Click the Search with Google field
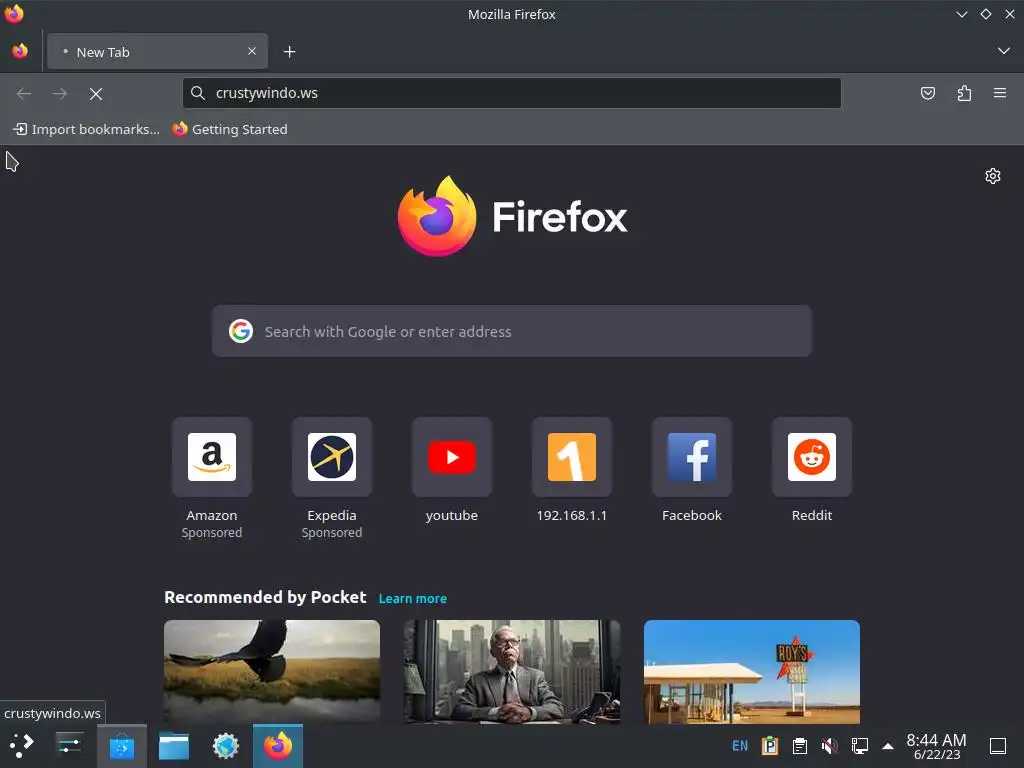Image resolution: width=1024 pixels, height=768 pixels. click(511, 331)
